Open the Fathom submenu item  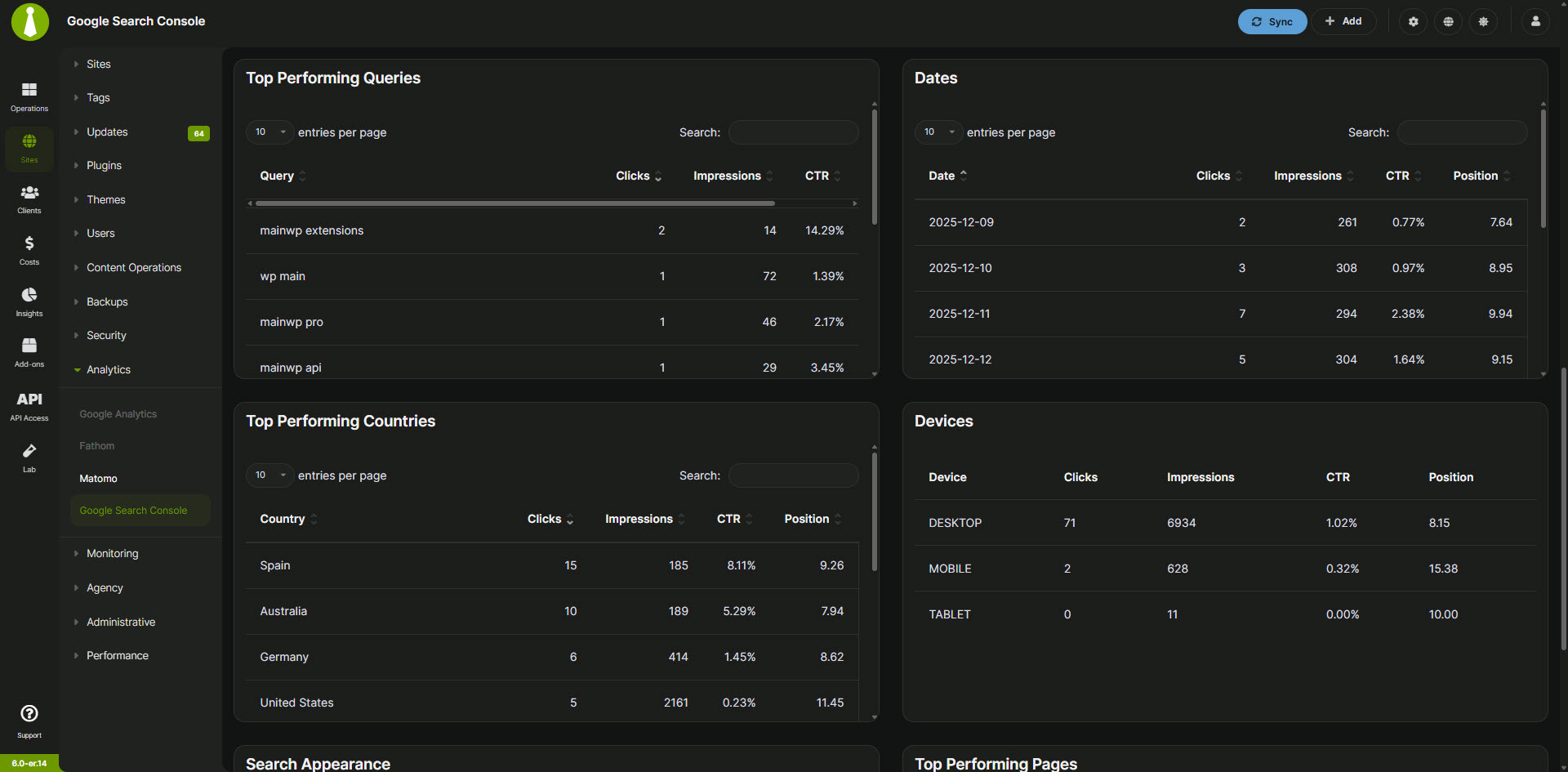[x=97, y=446]
